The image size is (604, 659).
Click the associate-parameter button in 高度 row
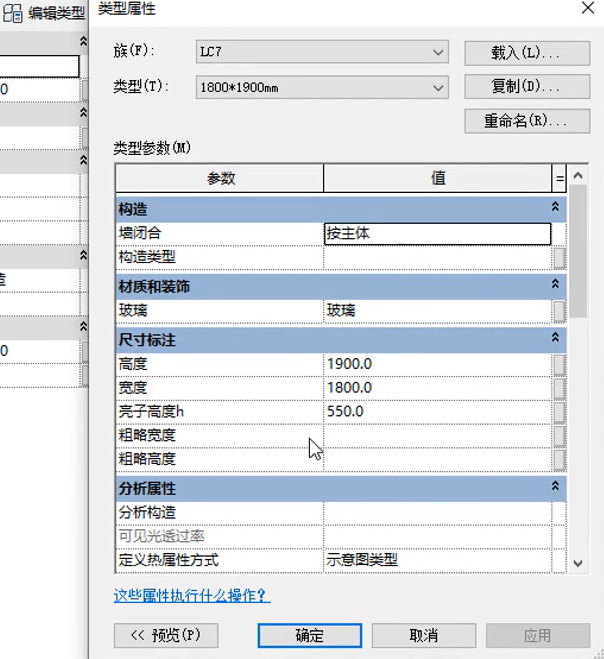click(559, 365)
